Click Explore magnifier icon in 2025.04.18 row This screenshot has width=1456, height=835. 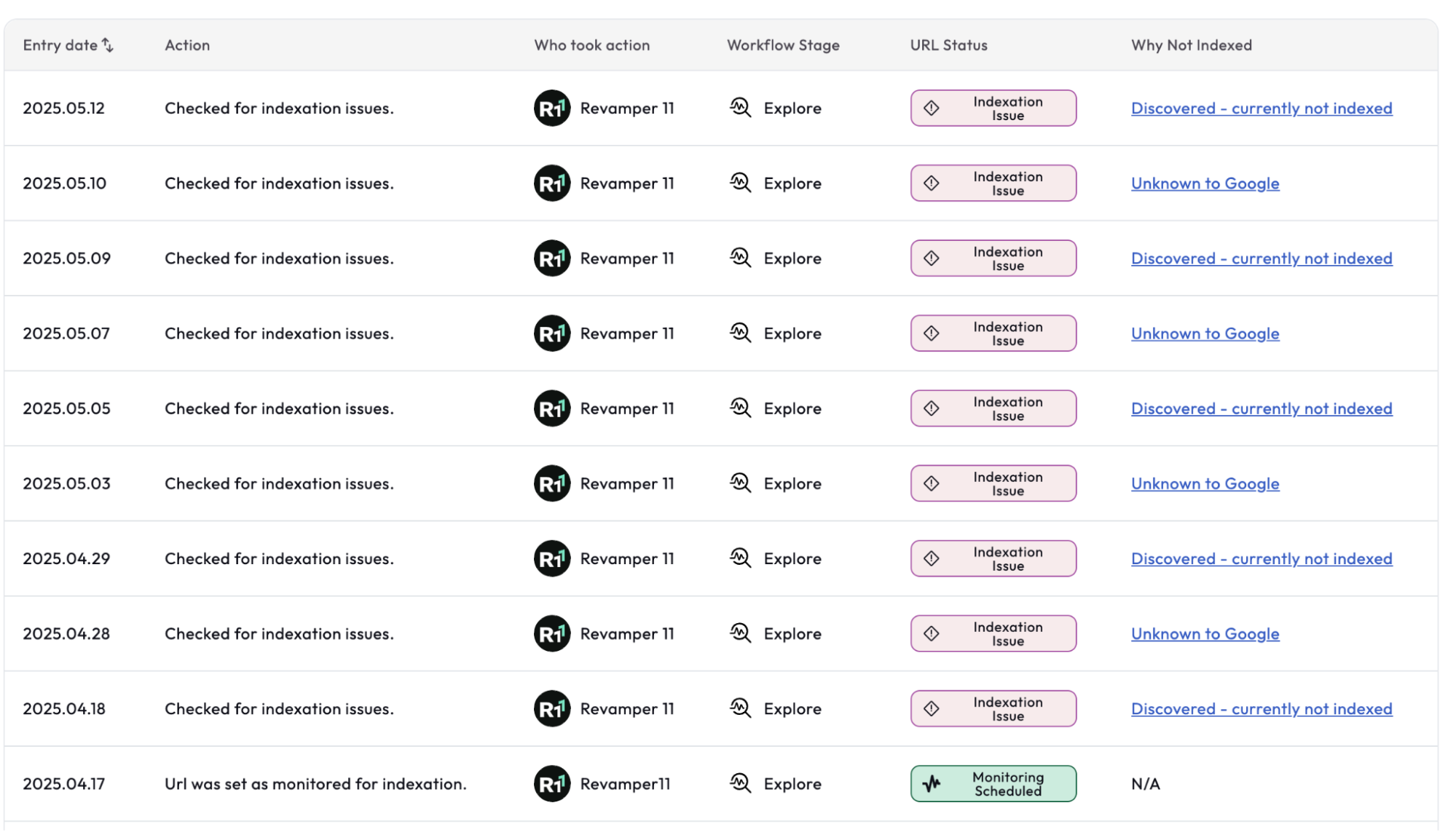(x=740, y=708)
